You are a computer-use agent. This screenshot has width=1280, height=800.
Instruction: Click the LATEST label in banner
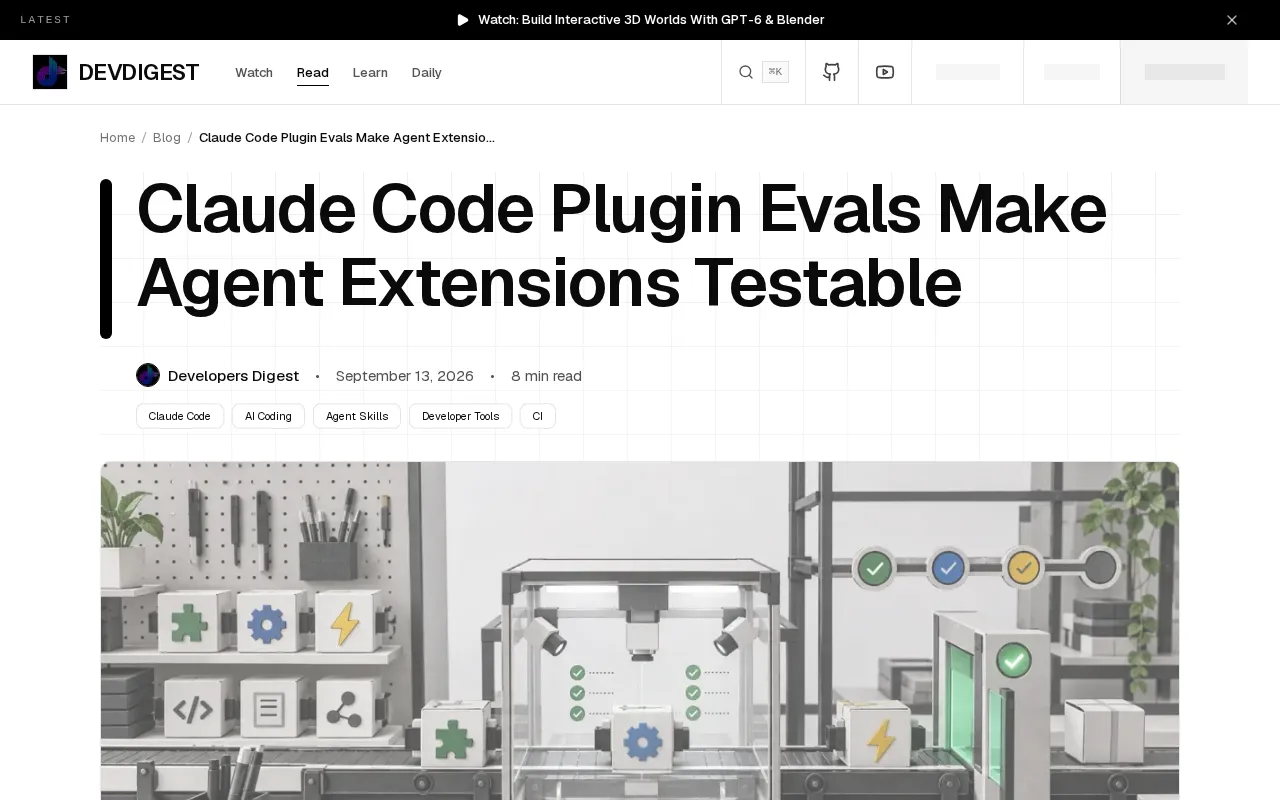[x=46, y=20]
